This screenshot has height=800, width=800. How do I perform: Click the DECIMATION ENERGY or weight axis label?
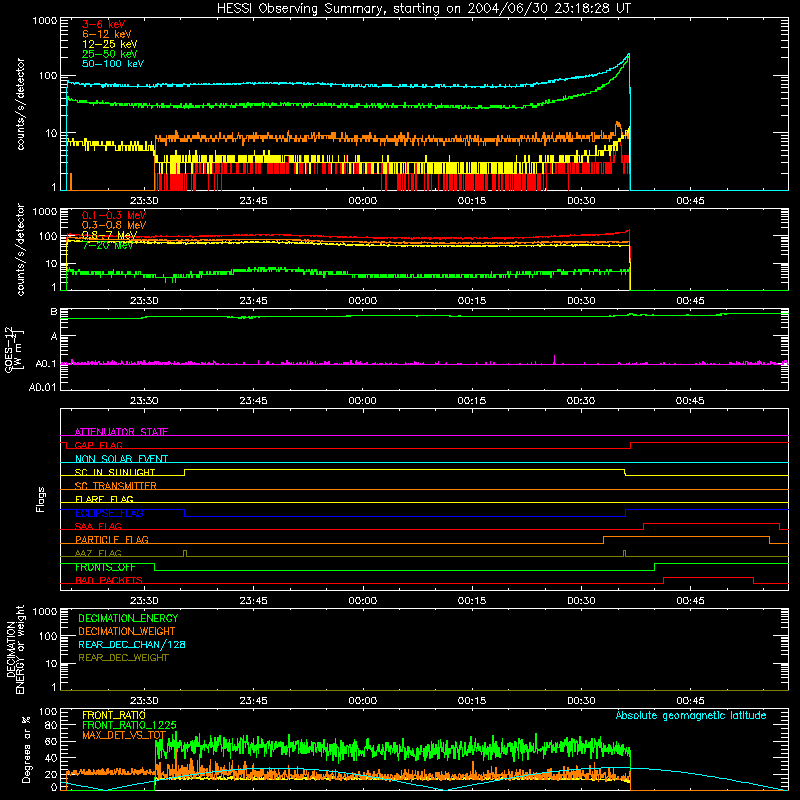[x=15, y=649]
